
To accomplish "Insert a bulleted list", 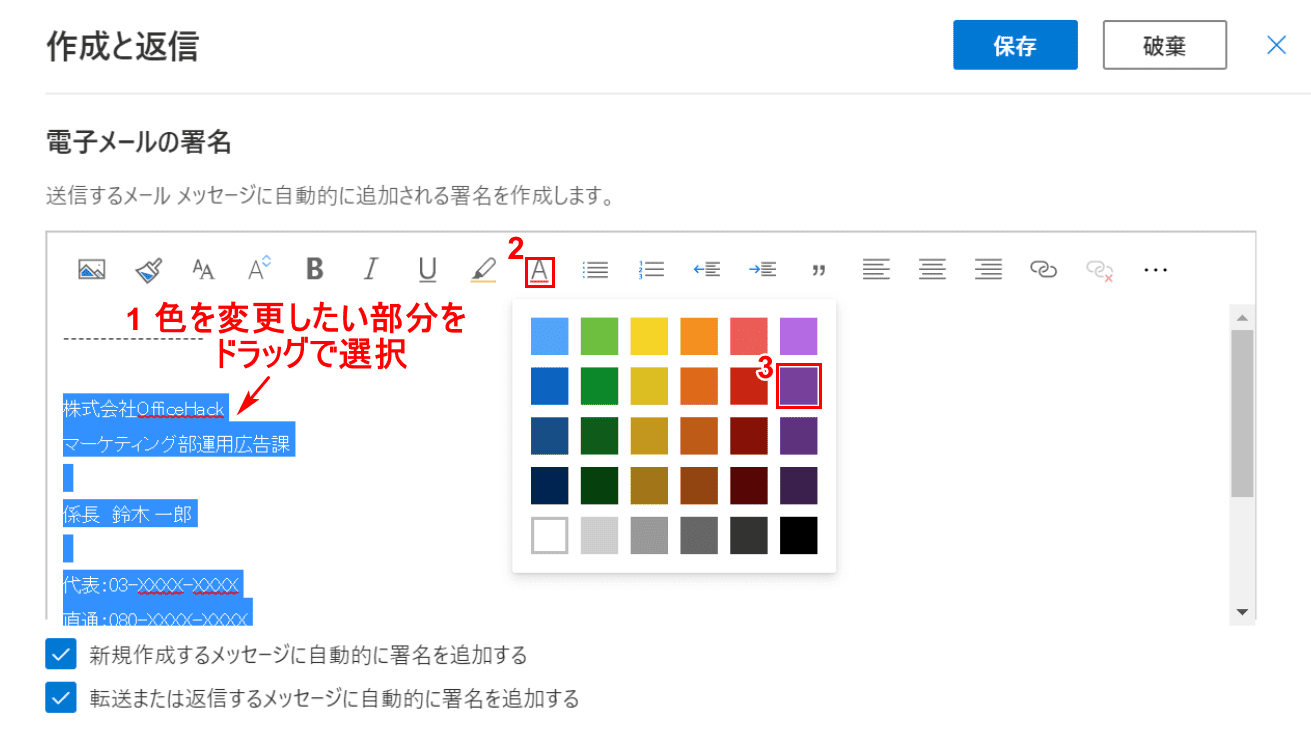I will [596, 269].
